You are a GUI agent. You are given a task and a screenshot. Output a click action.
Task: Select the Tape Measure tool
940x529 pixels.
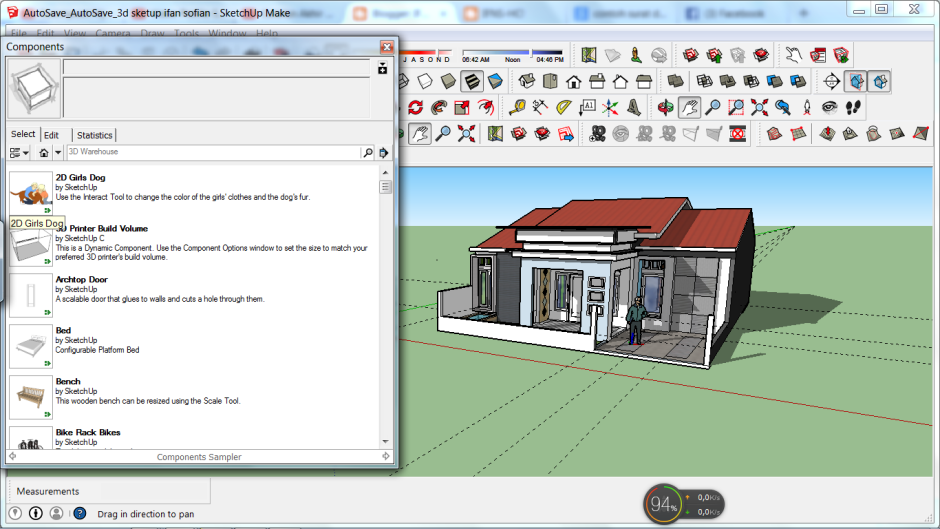[517, 107]
